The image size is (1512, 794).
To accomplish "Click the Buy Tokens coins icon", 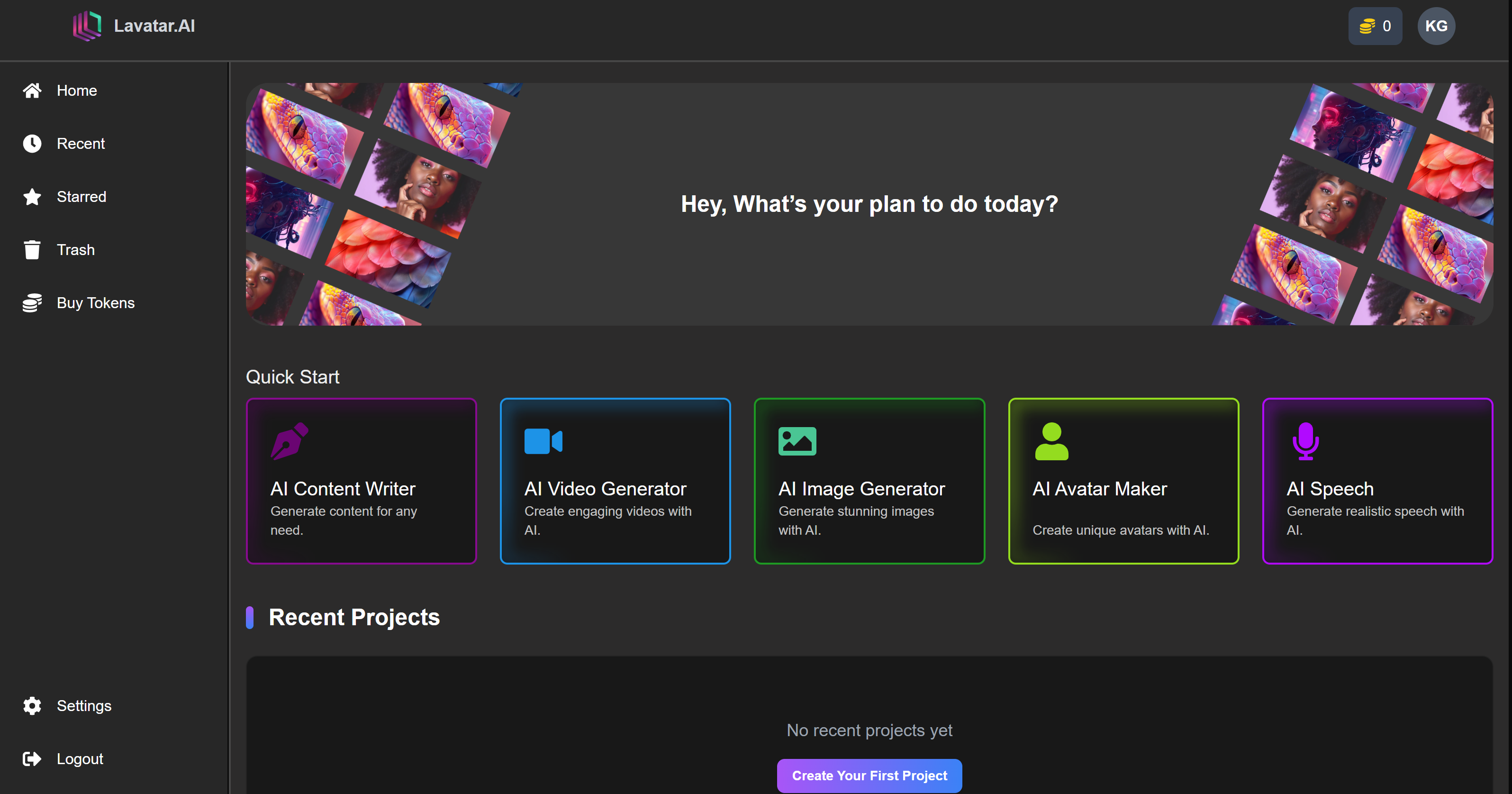I will pos(32,302).
